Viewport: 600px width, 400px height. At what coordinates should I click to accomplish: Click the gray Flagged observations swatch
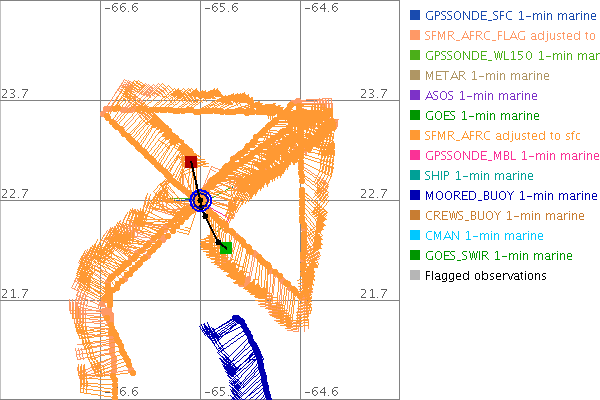[415, 276]
